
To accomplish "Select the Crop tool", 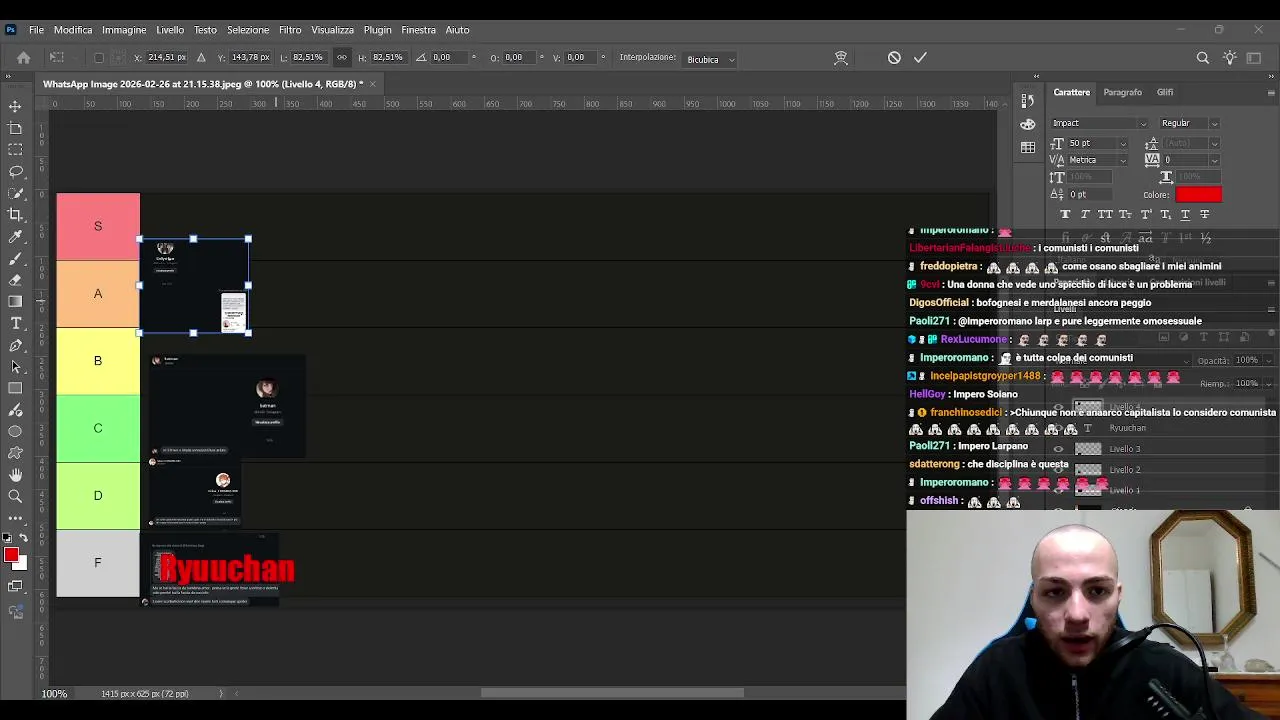I will 15,215.
